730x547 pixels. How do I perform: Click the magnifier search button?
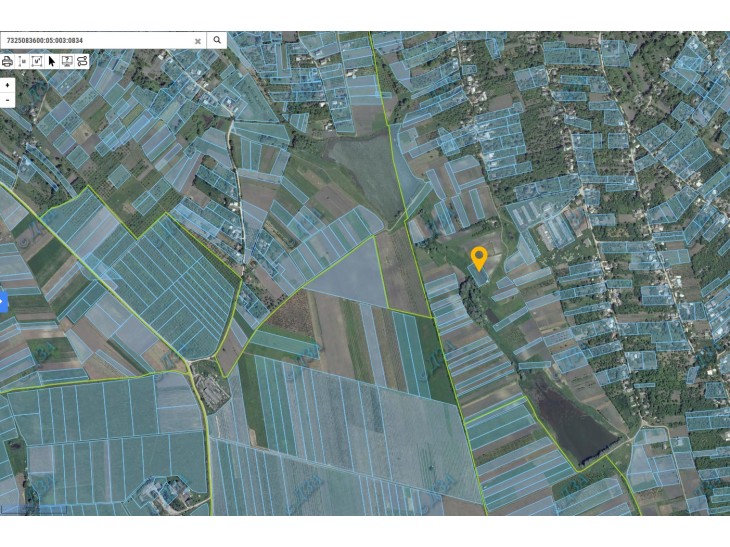coord(217,41)
